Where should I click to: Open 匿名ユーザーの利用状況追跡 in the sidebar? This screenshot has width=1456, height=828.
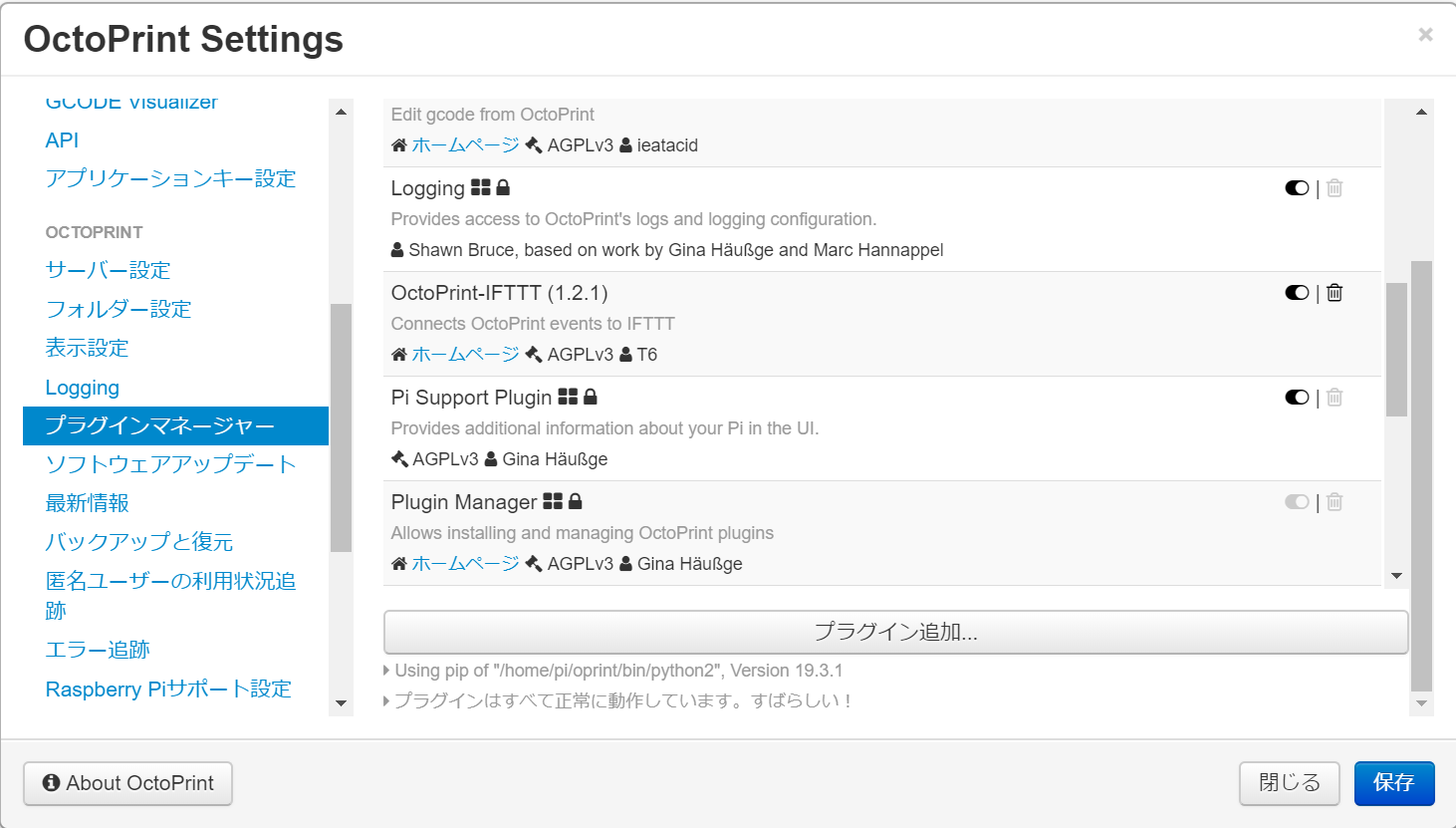click(170, 595)
